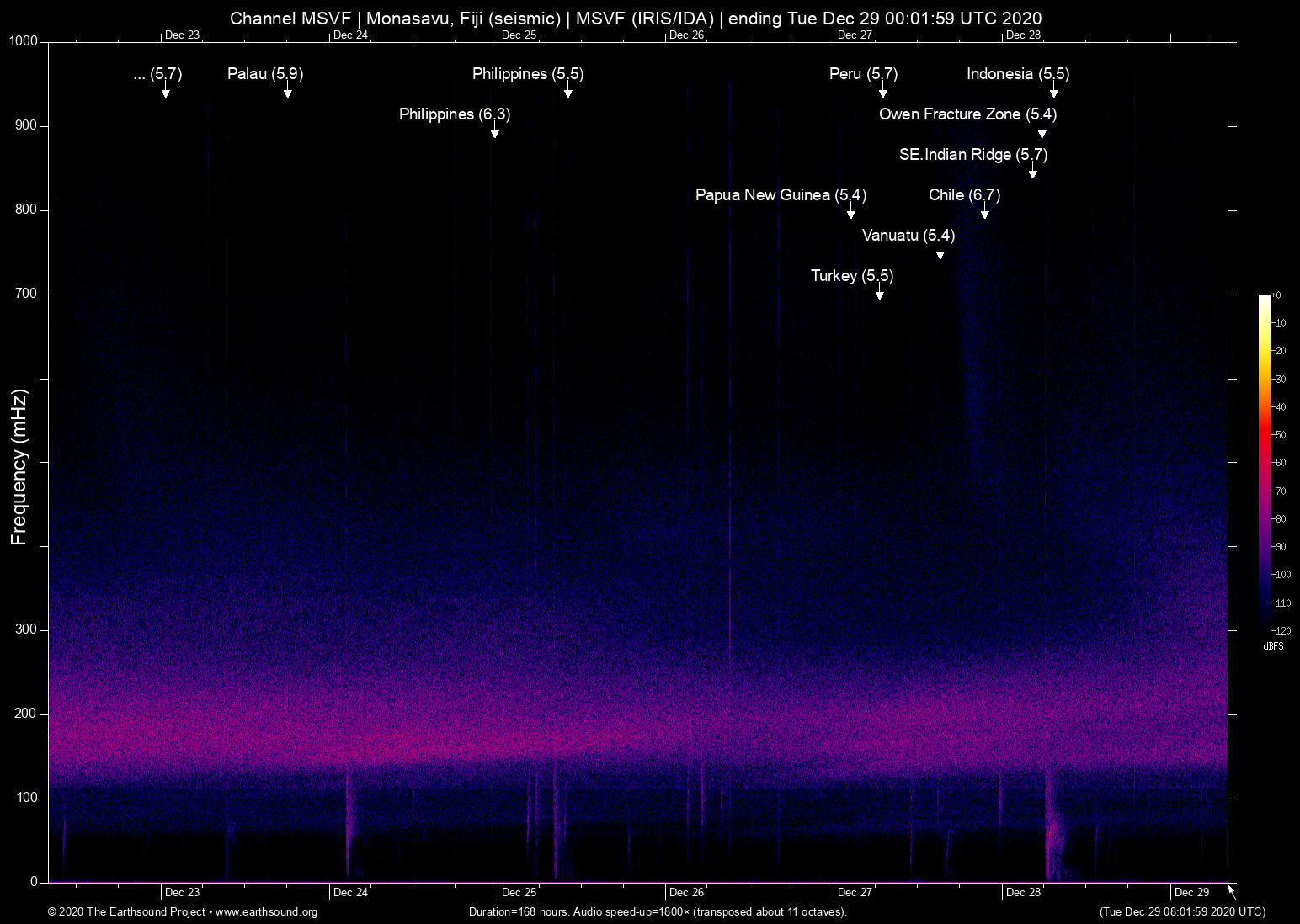Click the unnamed ... (5.7) event label

point(157,74)
